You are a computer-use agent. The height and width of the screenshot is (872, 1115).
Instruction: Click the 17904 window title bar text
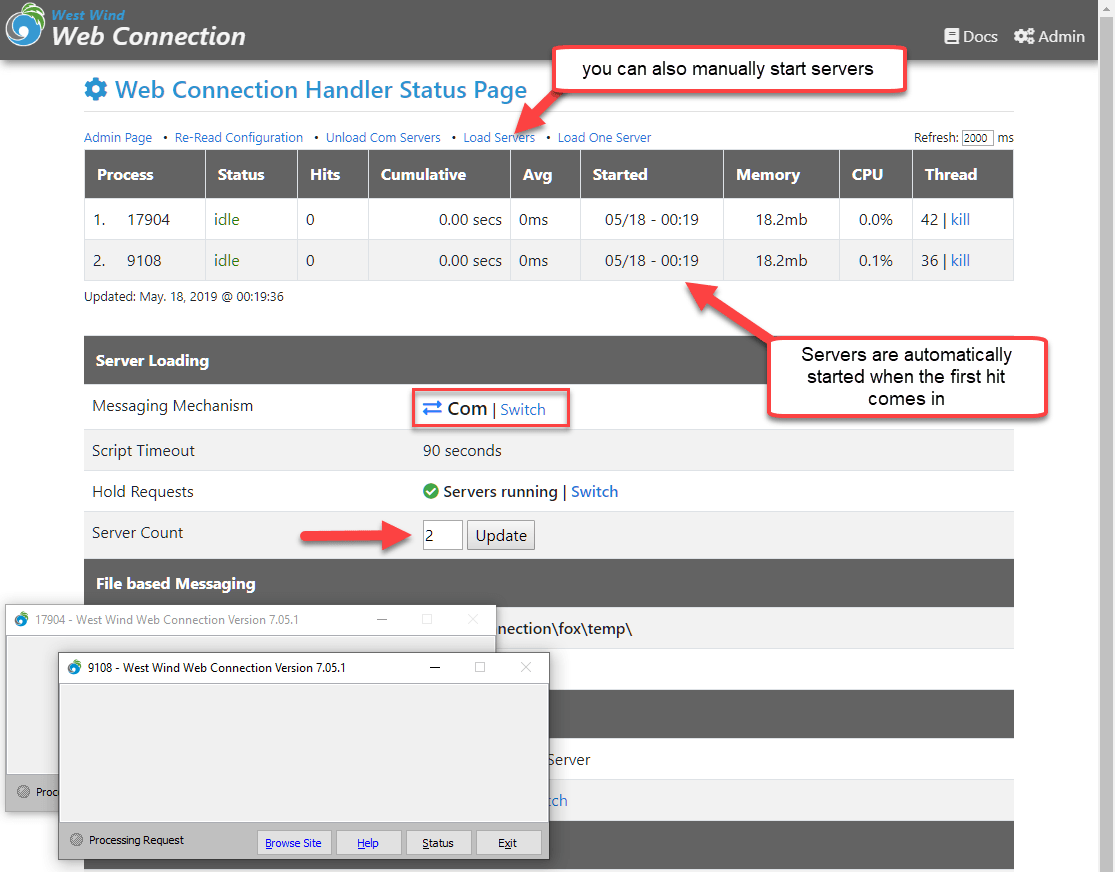tap(166, 620)
